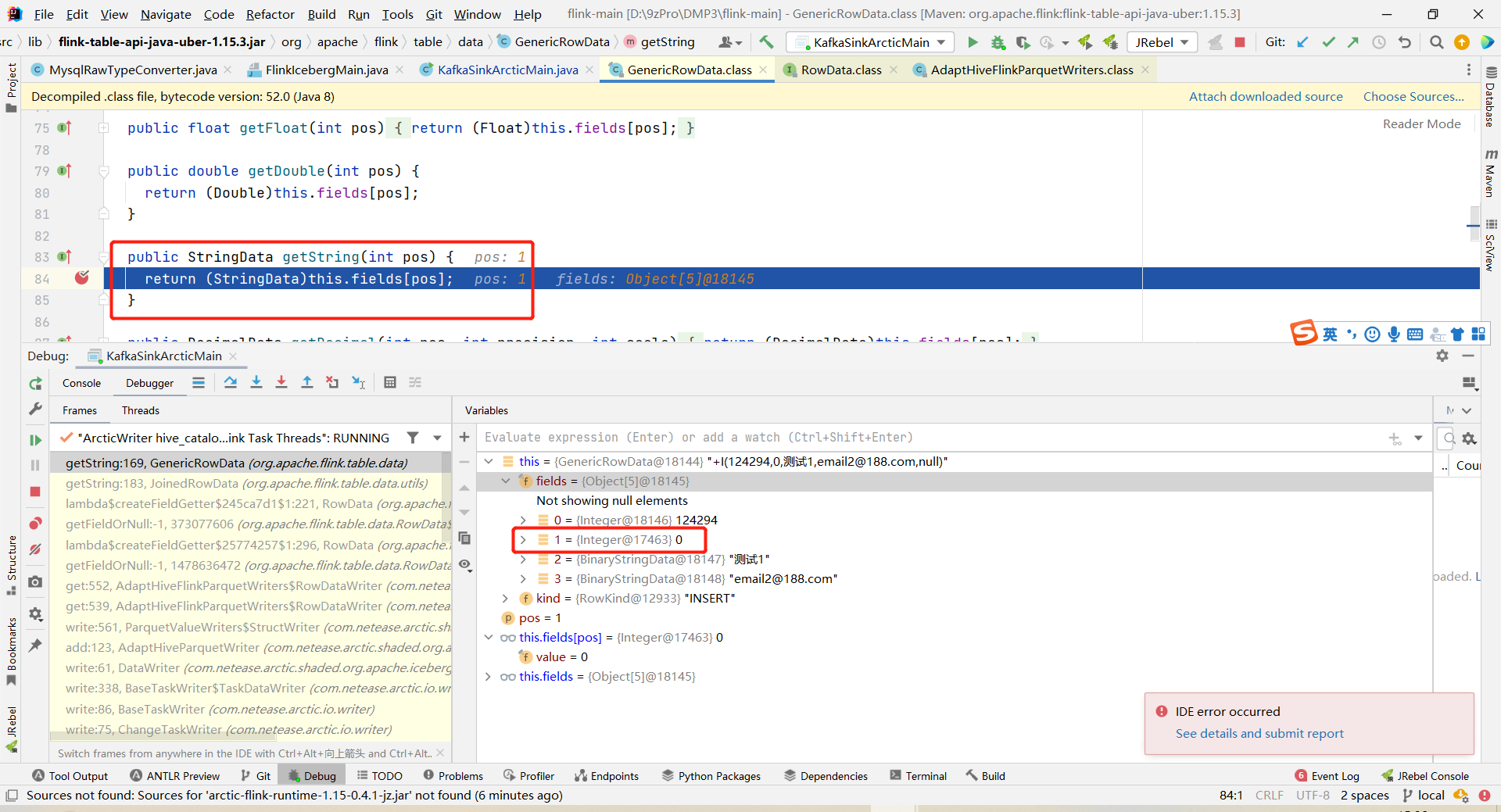This screenshot has width=1501, height=812.
Task: Click the Choose Sources link
Action: [1413, 96]
